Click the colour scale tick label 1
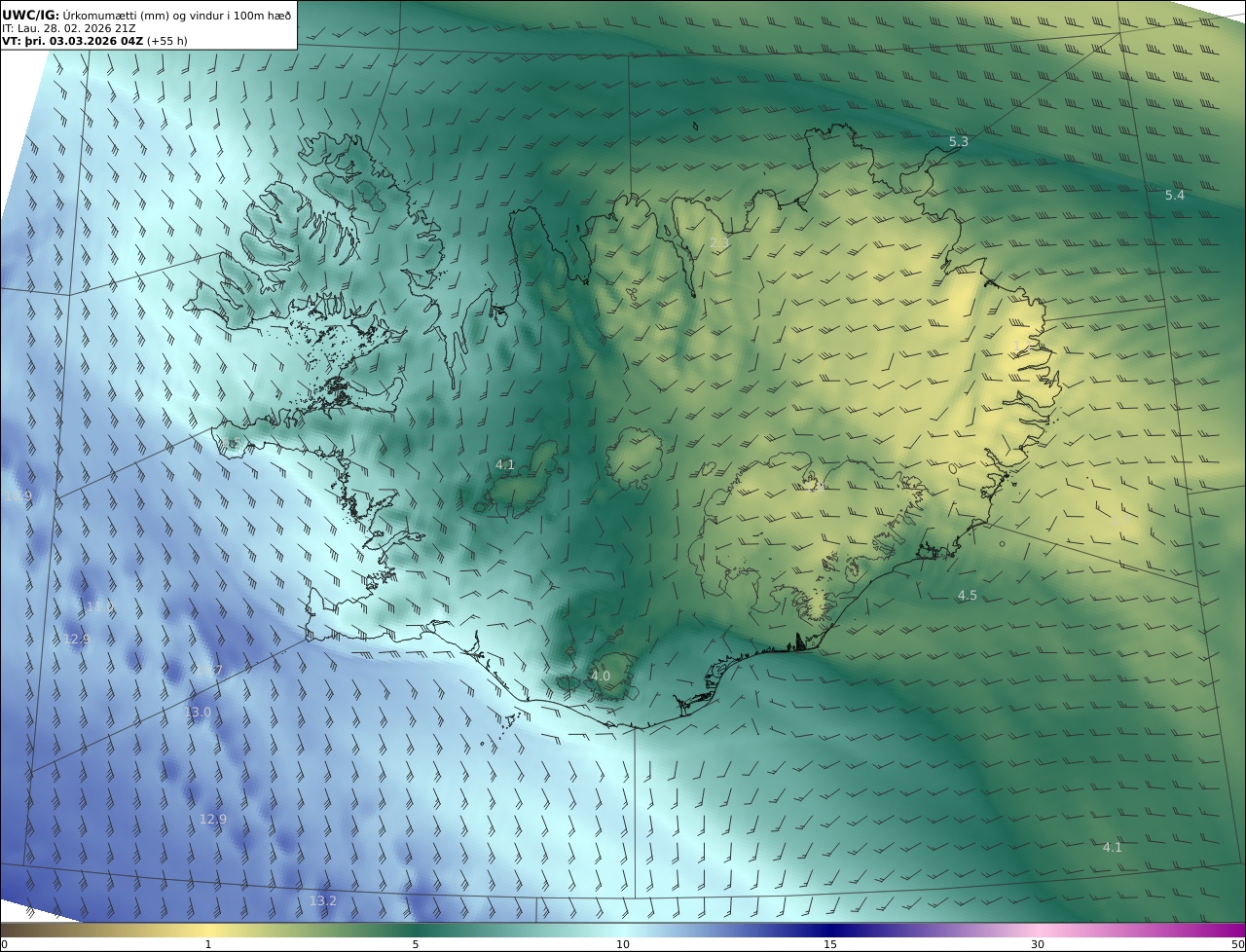1246x952 pixels. [208, 945]
